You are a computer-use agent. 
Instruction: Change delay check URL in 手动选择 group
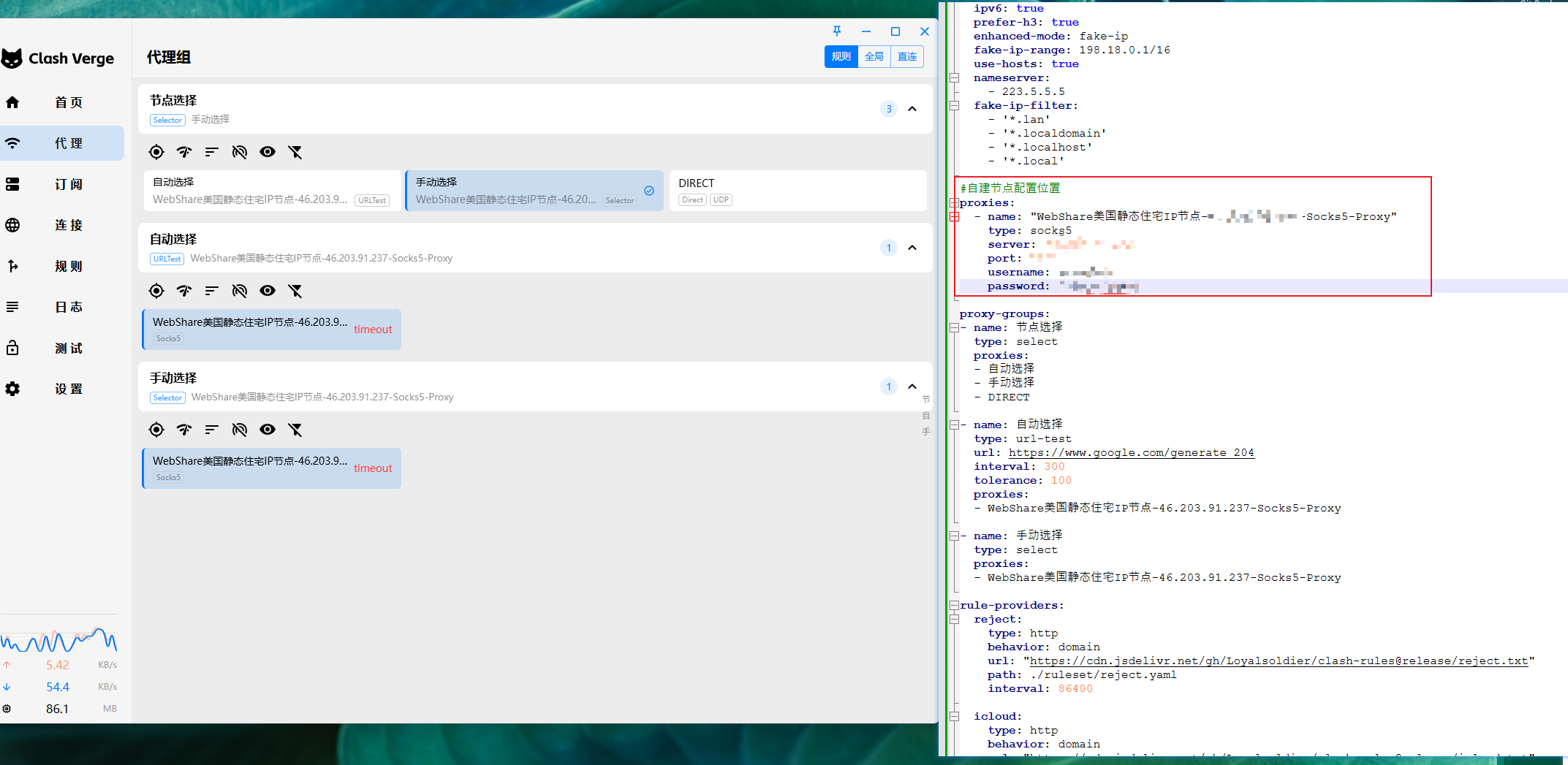point(240,430)
